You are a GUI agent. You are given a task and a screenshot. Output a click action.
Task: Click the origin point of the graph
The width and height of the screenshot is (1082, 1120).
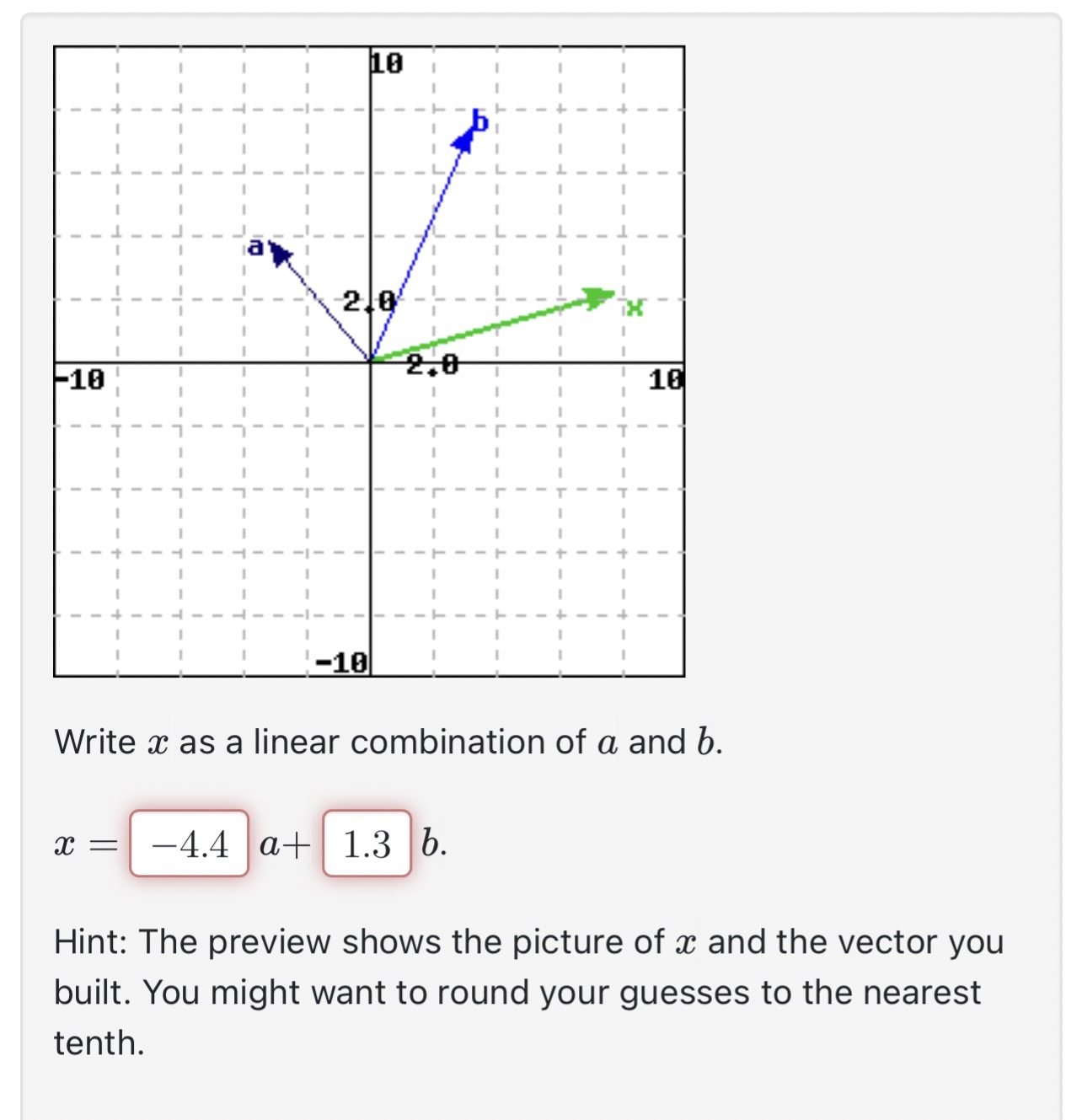pyautogui.click(x=371, y=361)
